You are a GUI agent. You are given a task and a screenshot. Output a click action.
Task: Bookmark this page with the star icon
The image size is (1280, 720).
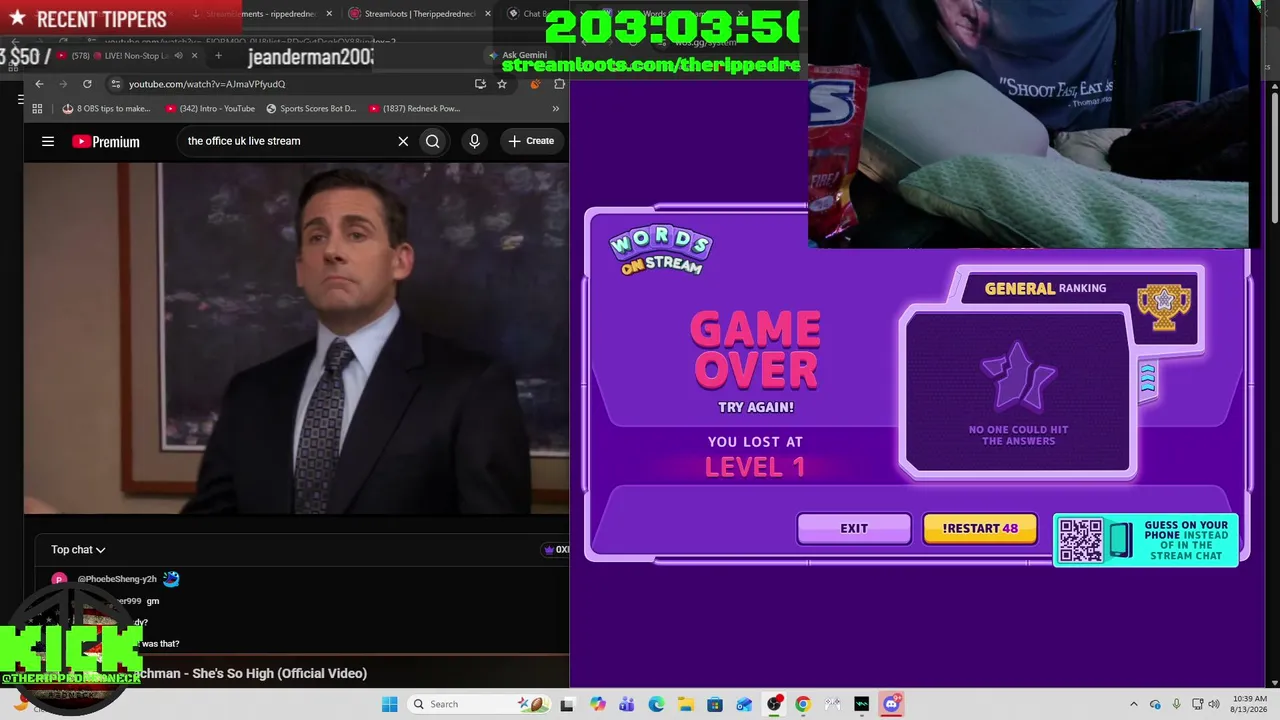[502, 84]
